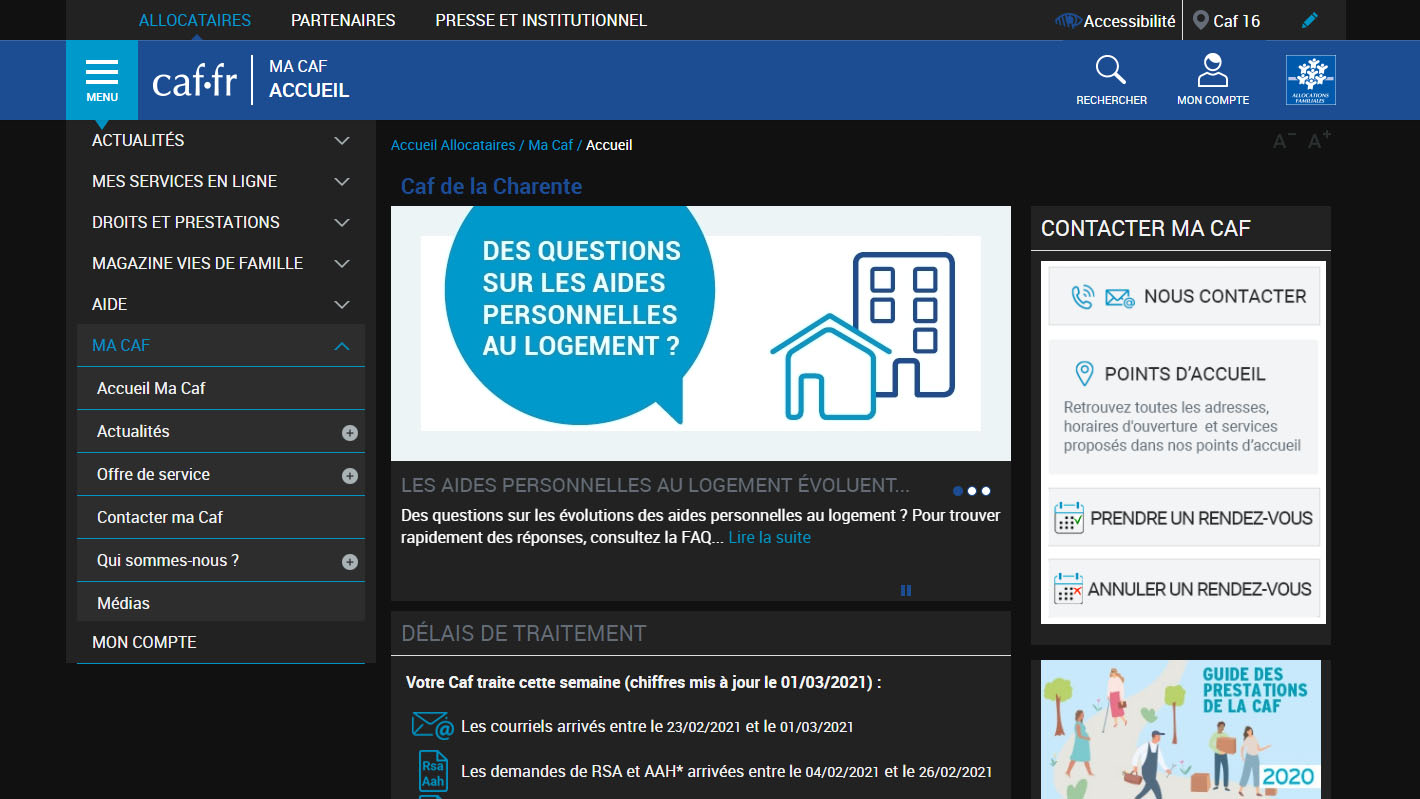
Task: Open the aides au logement banner image
Action: [x=701, y=333]
